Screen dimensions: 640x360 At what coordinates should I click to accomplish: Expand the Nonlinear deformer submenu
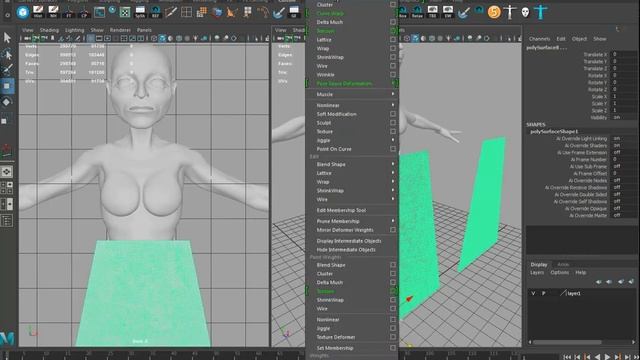tap(352, 105)
